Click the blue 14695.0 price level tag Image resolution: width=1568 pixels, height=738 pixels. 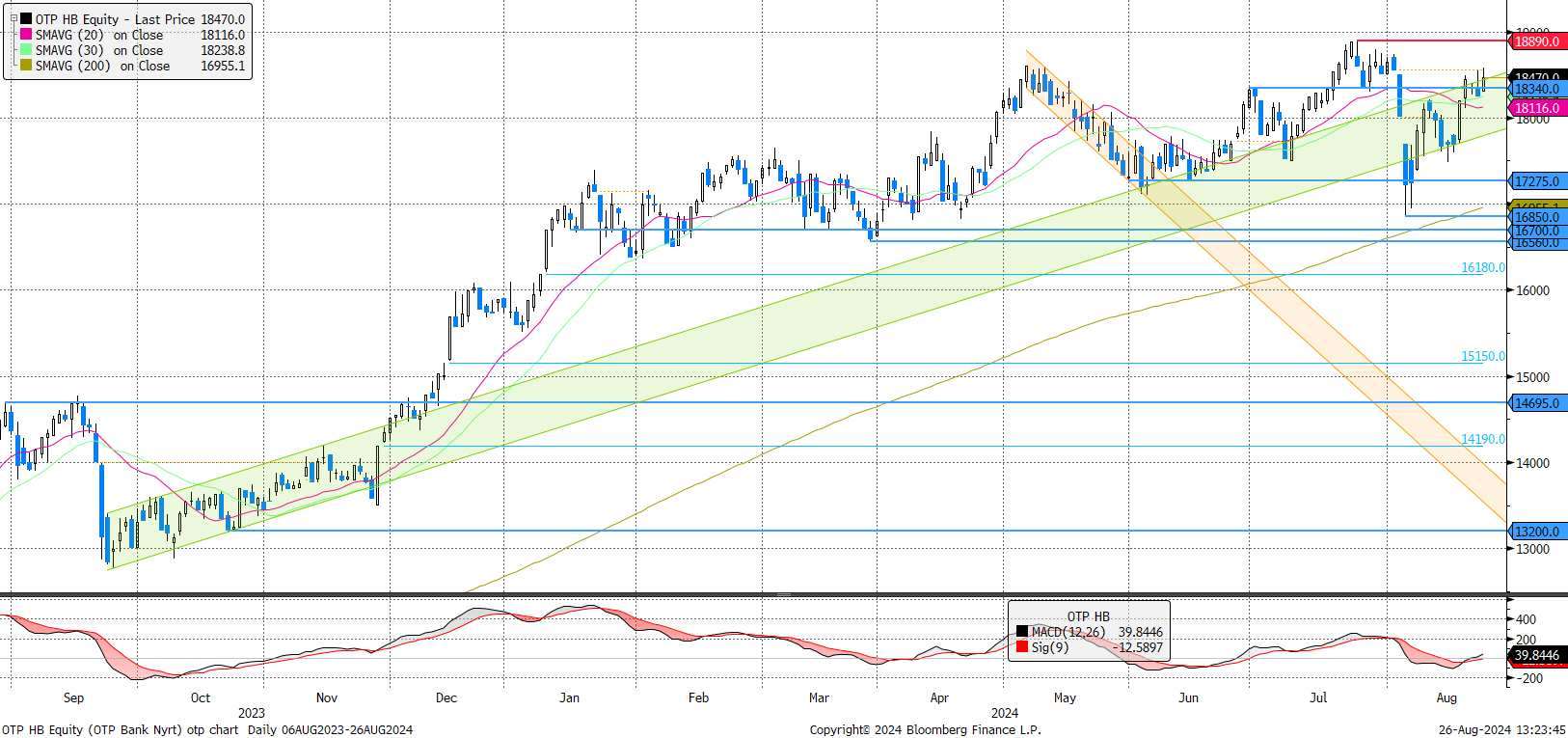coord(1537,403)
